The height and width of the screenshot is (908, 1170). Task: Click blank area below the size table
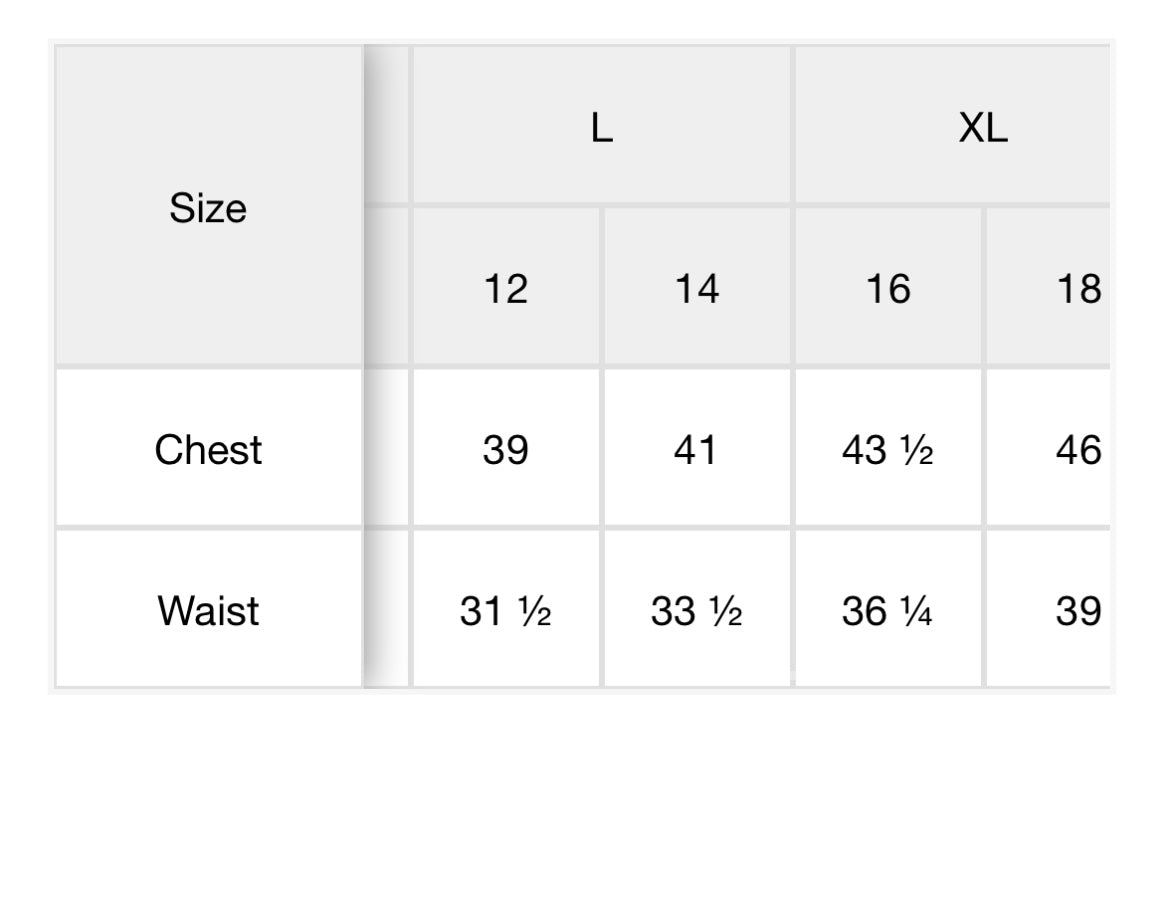click(585, 800)
